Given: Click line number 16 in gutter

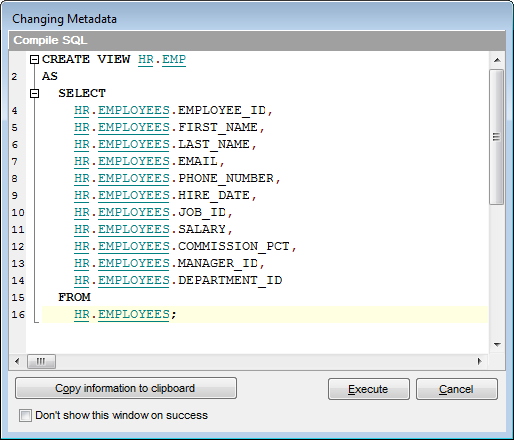Looking at the screenshot, I should [x=18, y=315].
